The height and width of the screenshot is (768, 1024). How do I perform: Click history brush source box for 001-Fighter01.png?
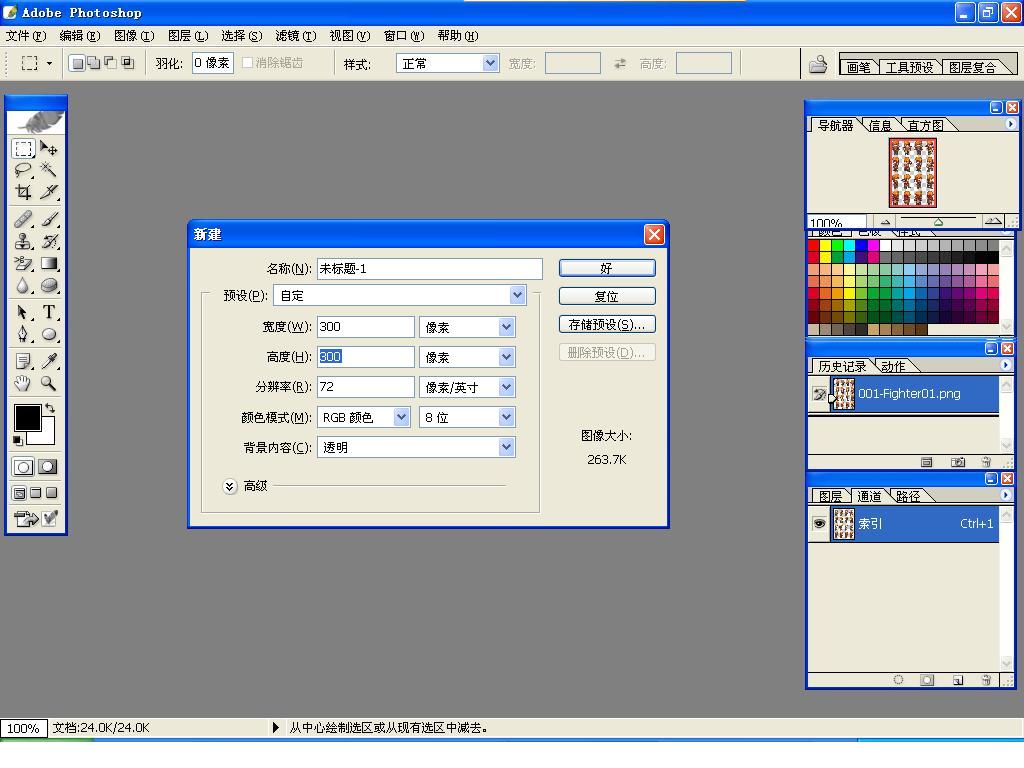[819, 394]
